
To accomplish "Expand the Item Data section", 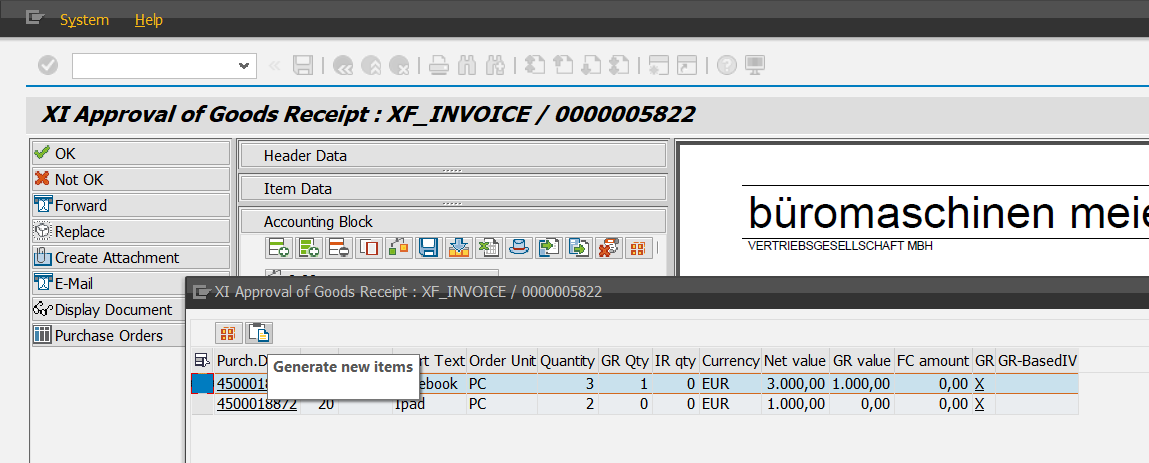I will pos(452,188).
